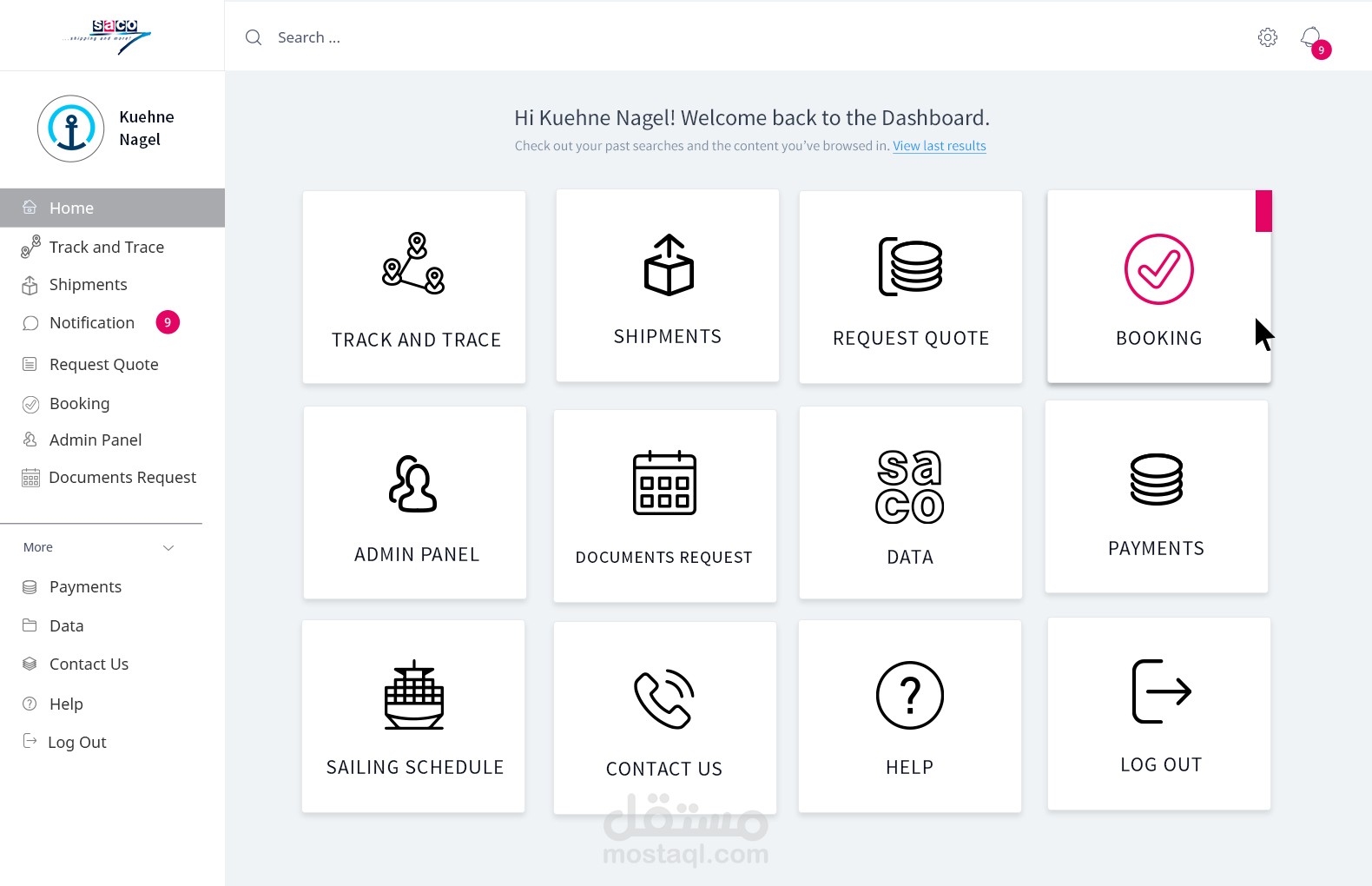This screenshot has height=886, width=1372.
Task: Click the BOOKING card label
Action: tap(1159, 338)
